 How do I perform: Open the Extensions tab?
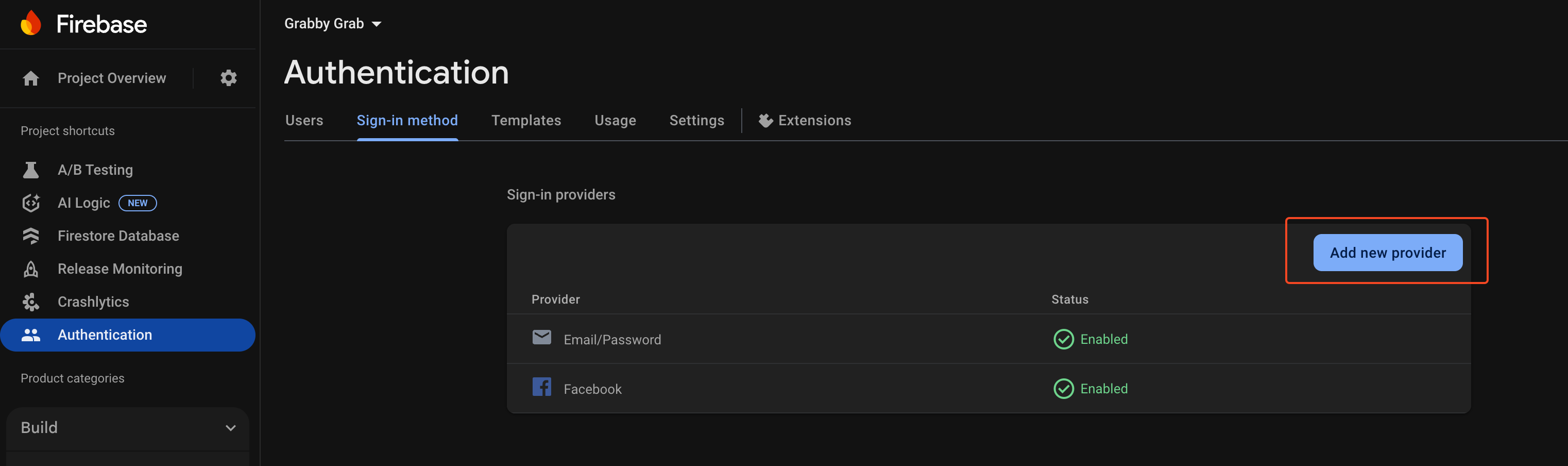(805, 121)
